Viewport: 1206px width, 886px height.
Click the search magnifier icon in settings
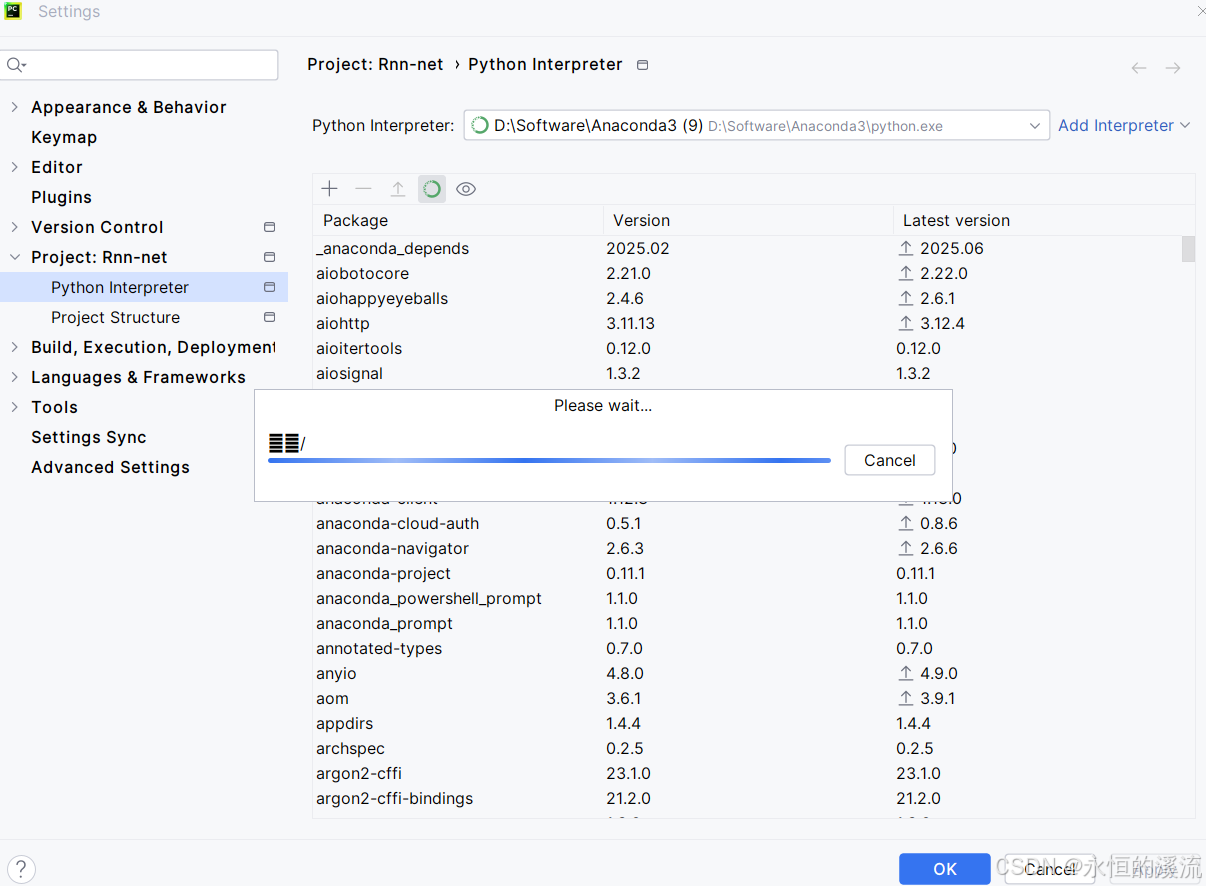click(15, 65)
